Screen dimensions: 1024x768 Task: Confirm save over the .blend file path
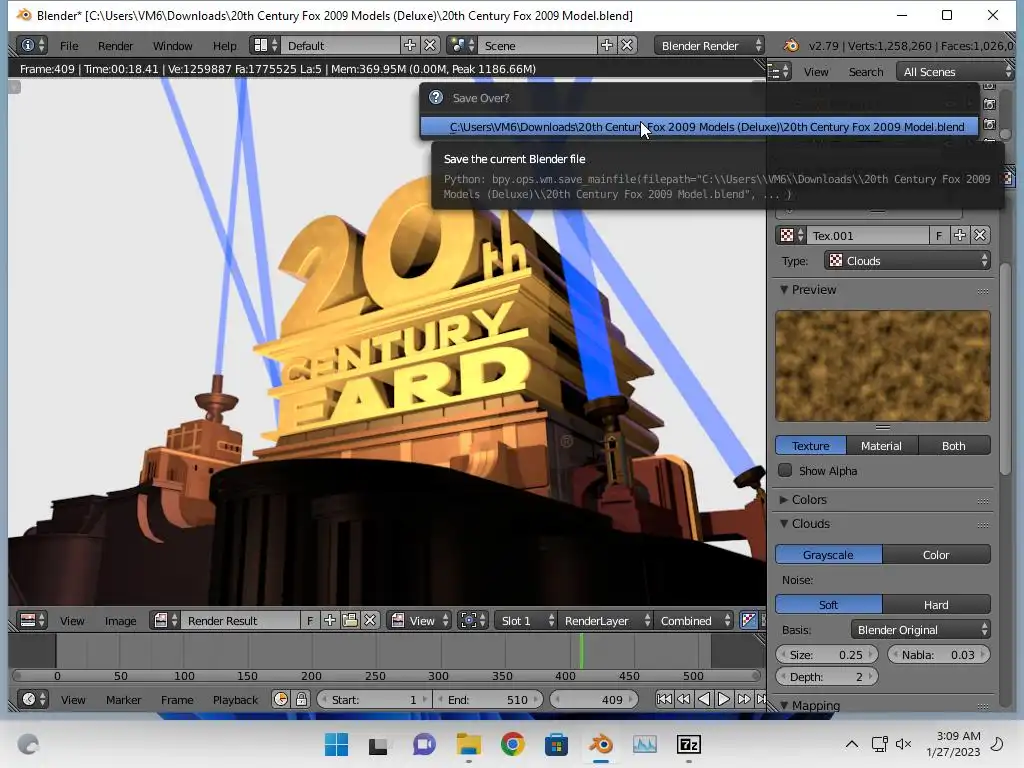click(x=699, y=127)
